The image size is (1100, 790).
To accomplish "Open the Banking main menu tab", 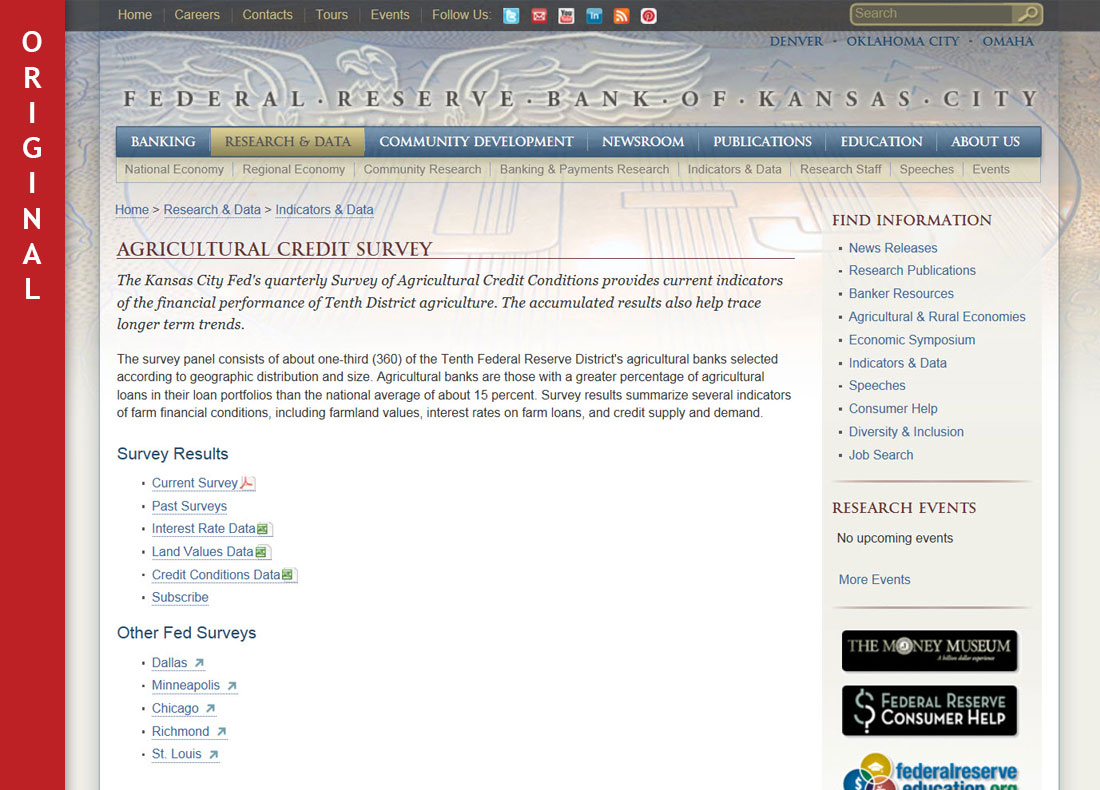I will tap(163, 142).
